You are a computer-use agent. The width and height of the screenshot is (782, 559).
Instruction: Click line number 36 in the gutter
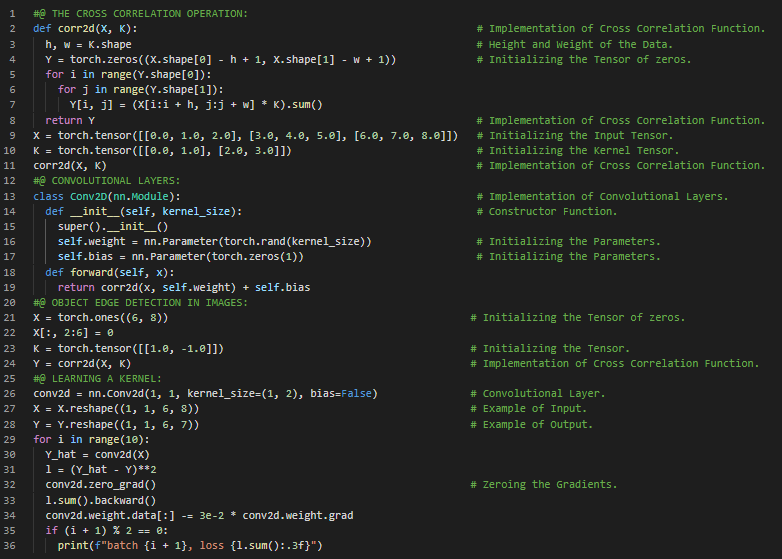(13, 546)
